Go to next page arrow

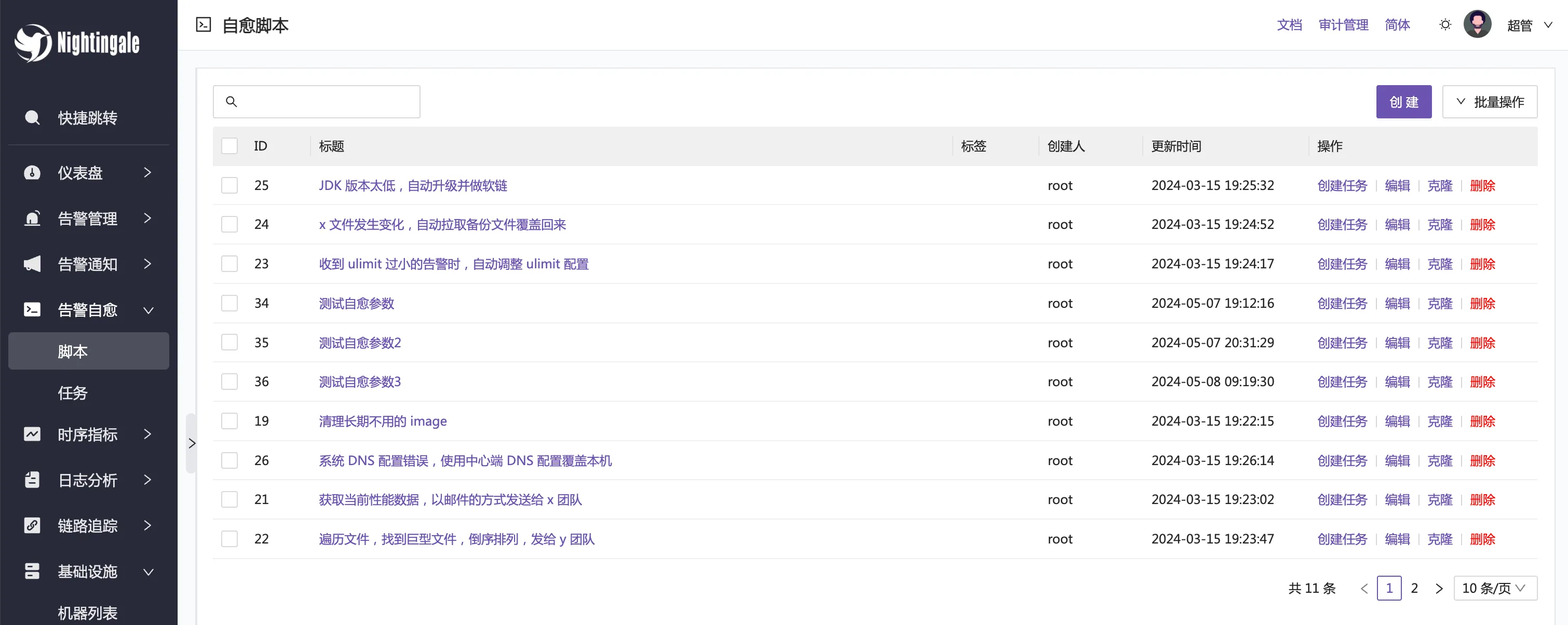point(1439,589)
